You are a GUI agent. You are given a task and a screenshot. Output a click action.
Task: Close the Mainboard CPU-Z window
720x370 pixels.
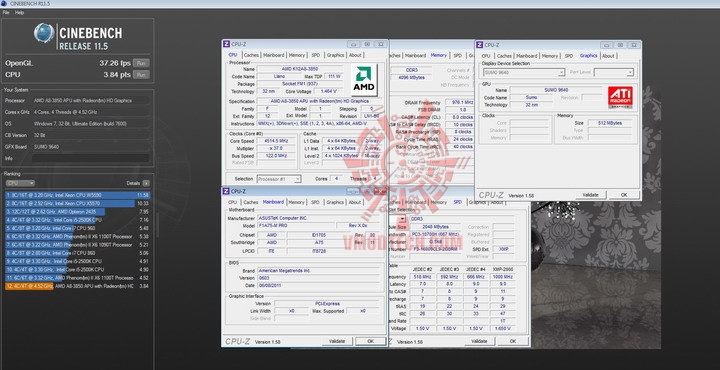tap(380, 191)
